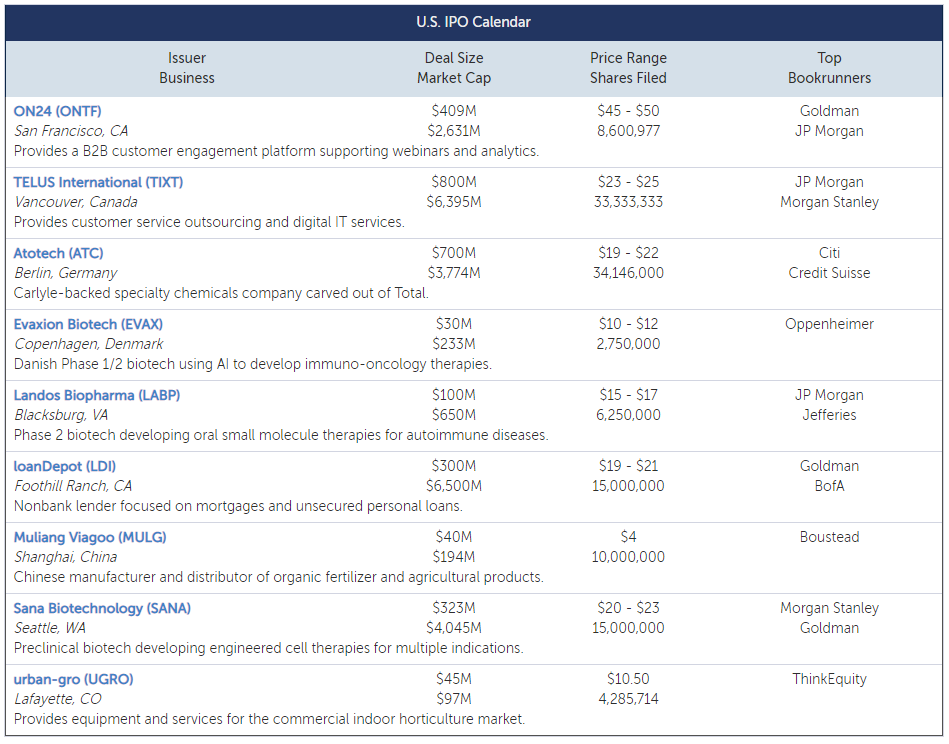Select the $19 - $21 price range
The width and height of the screenshot is (949, 744).
pos(628,466)
